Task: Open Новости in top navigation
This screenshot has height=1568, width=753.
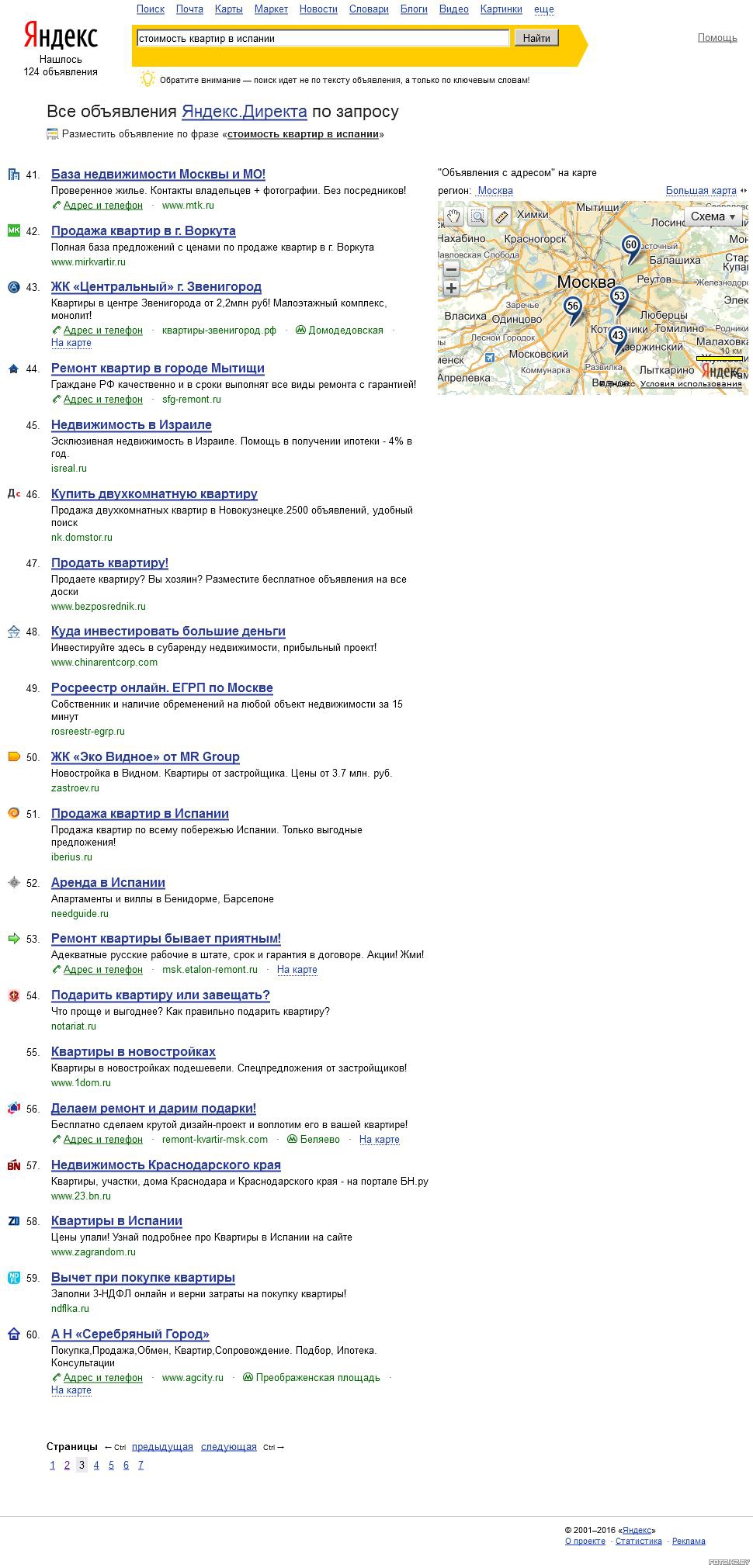Action: [318, 9]
